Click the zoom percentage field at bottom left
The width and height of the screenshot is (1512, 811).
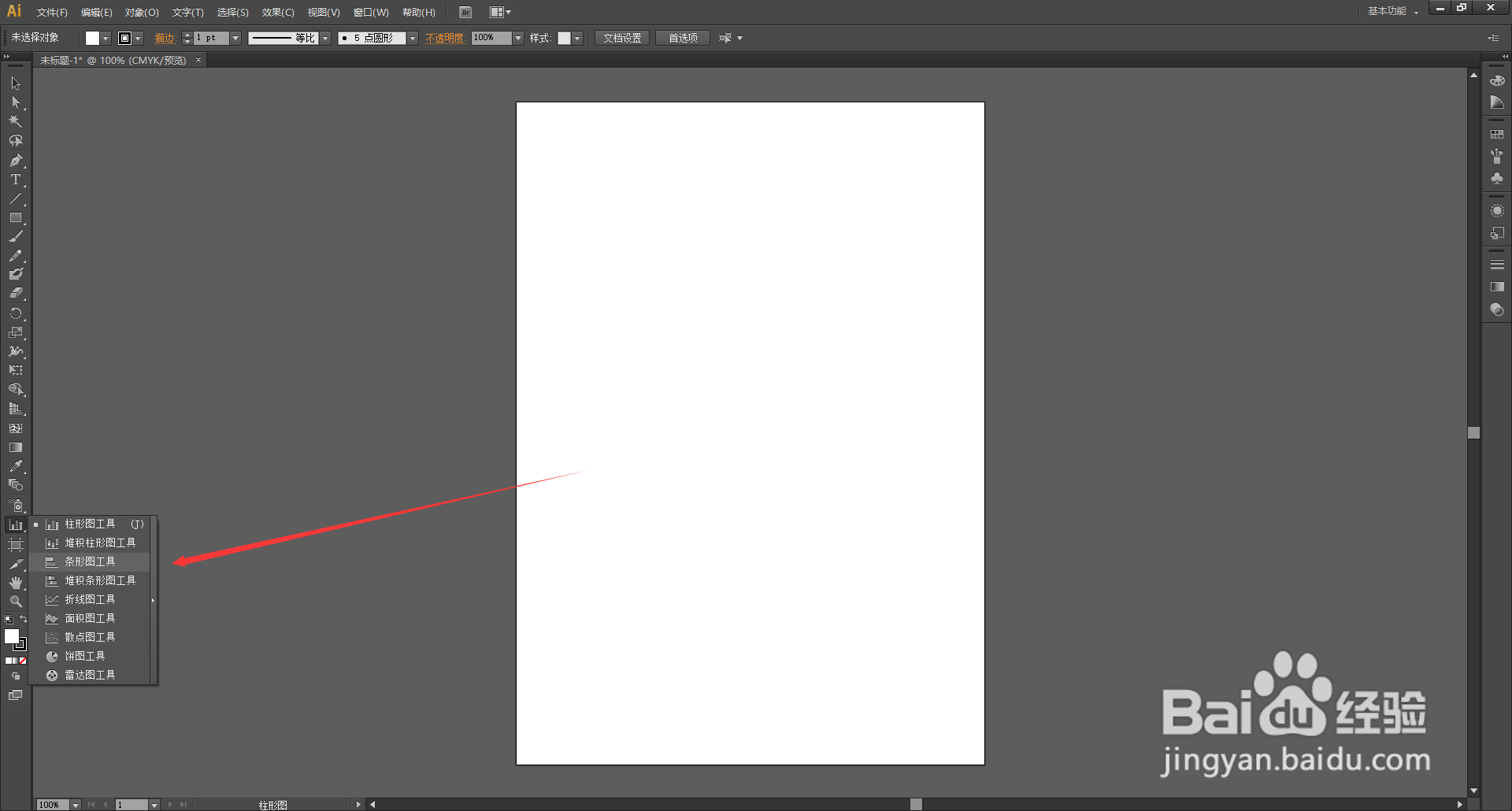click(x=53, y=804)
